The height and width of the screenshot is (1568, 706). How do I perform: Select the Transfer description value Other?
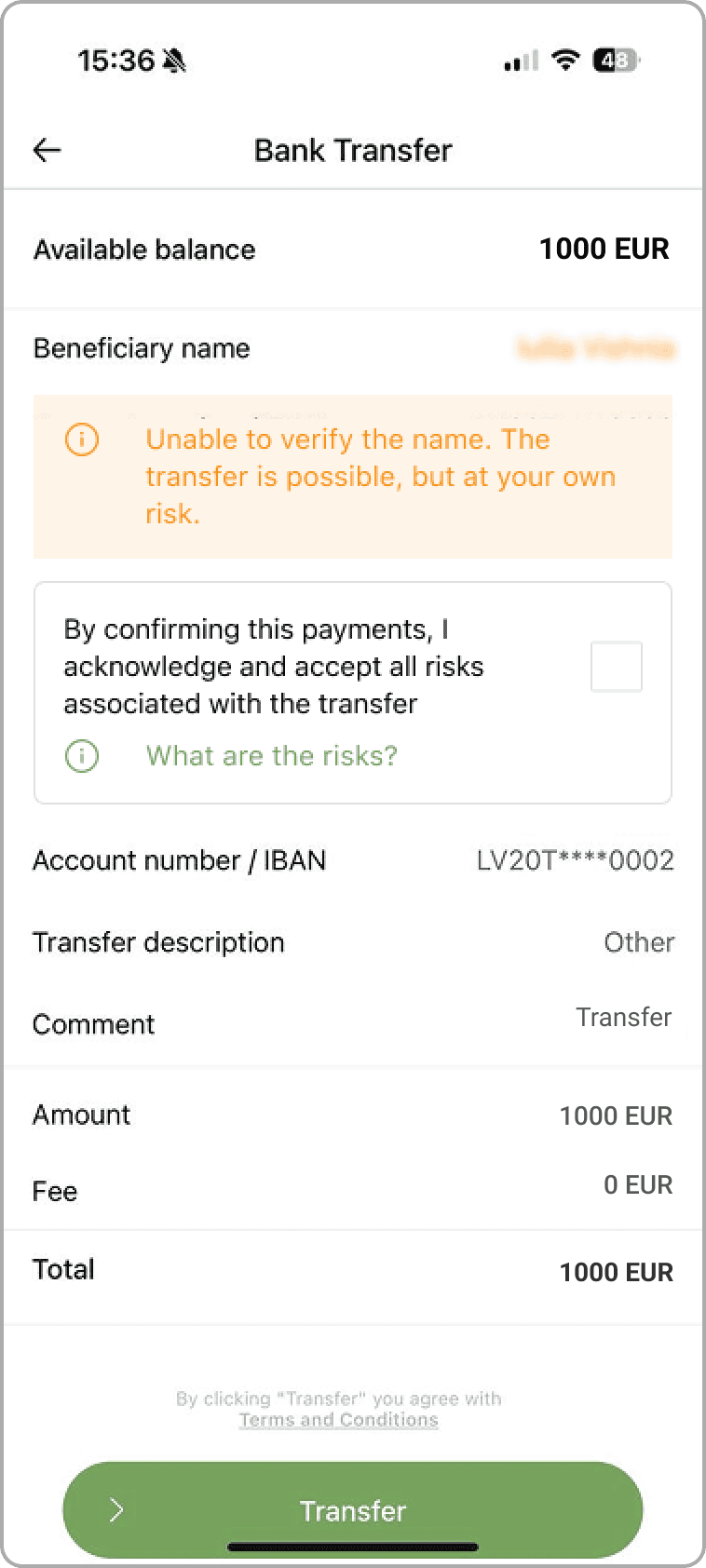click(x=639, y=942)
